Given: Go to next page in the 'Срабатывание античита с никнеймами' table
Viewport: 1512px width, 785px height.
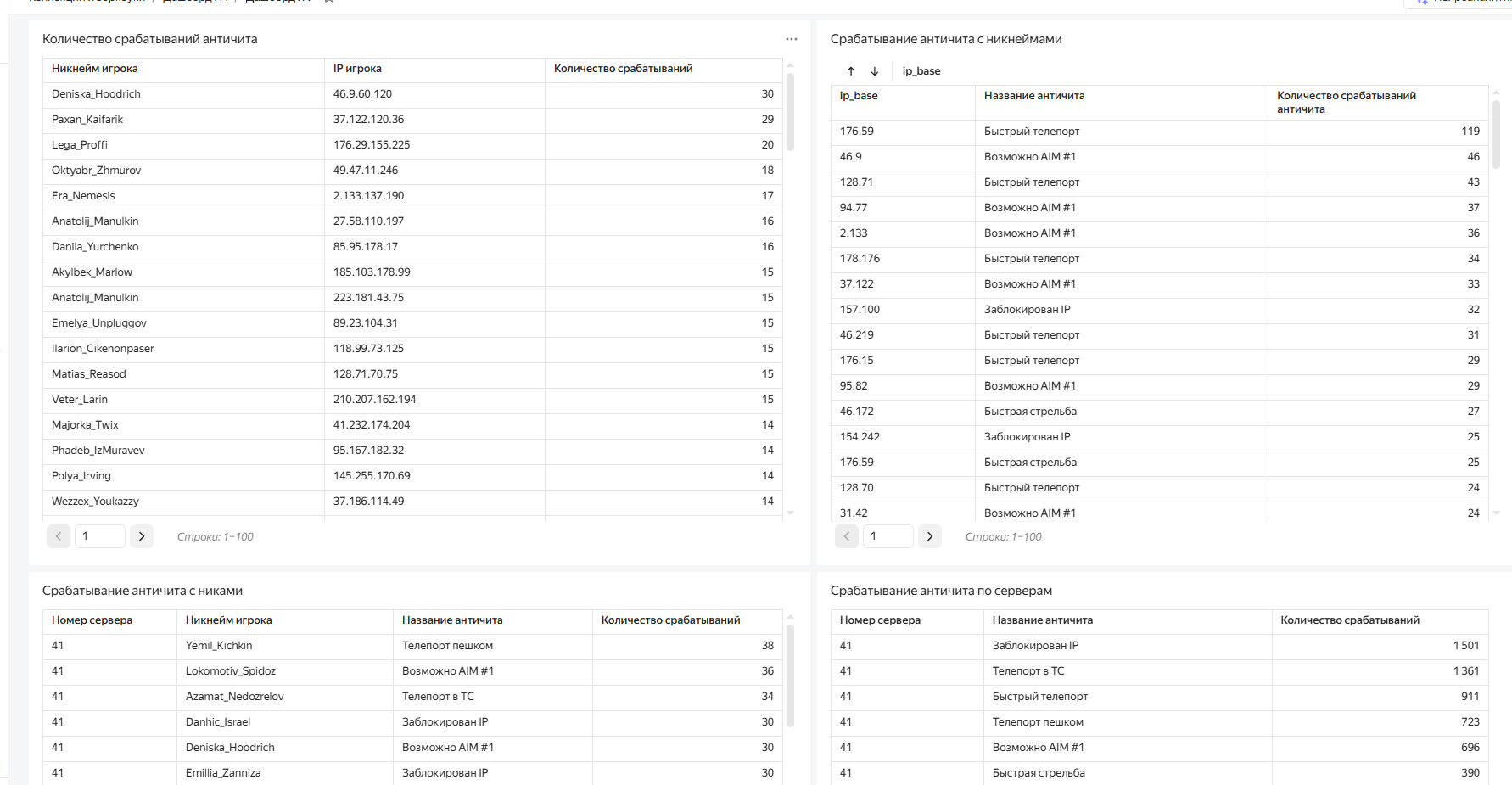Looking at the screenshot, I should click(930, 536).
